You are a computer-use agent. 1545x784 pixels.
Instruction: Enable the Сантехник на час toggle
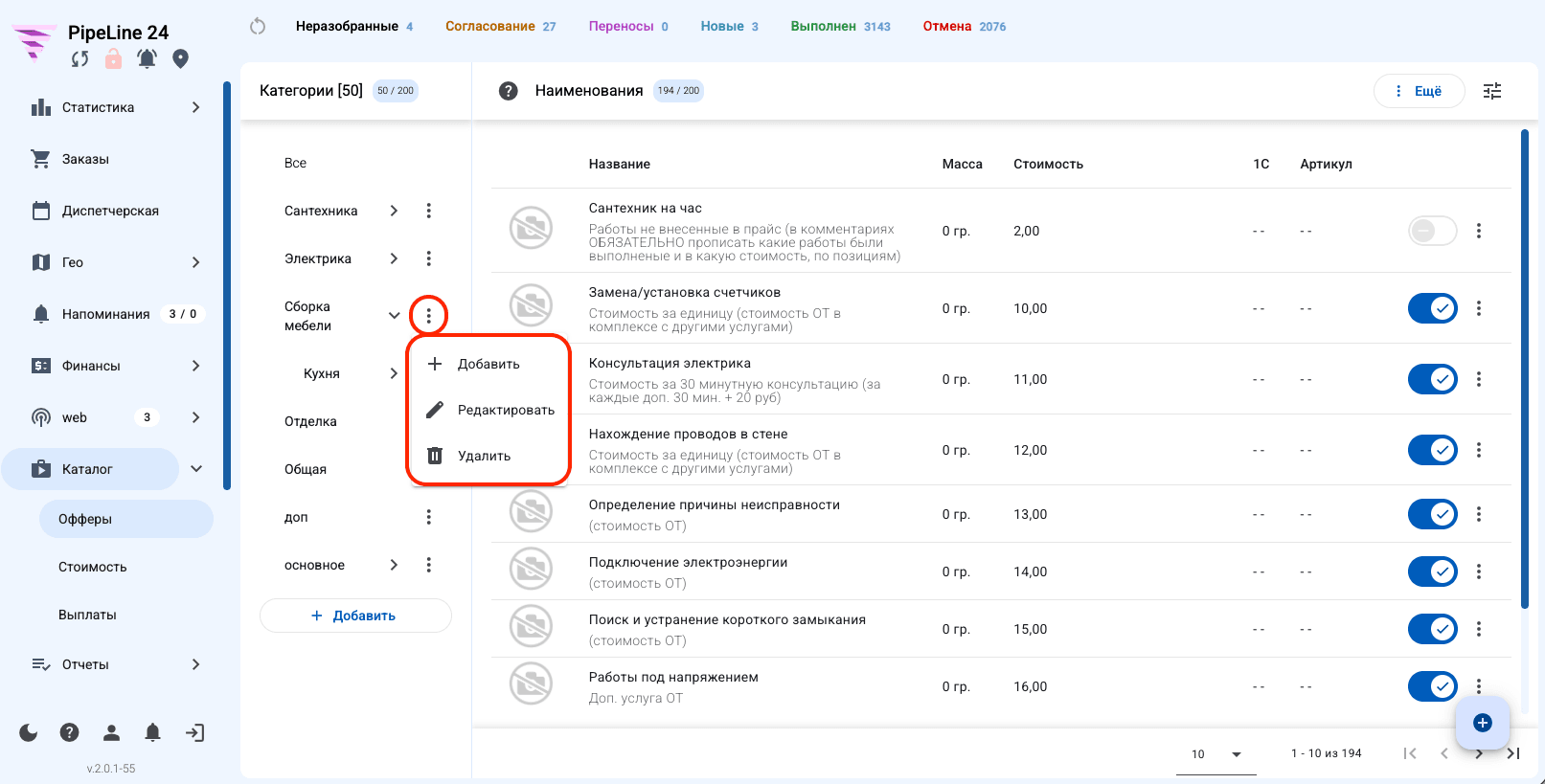[1432, 231]
